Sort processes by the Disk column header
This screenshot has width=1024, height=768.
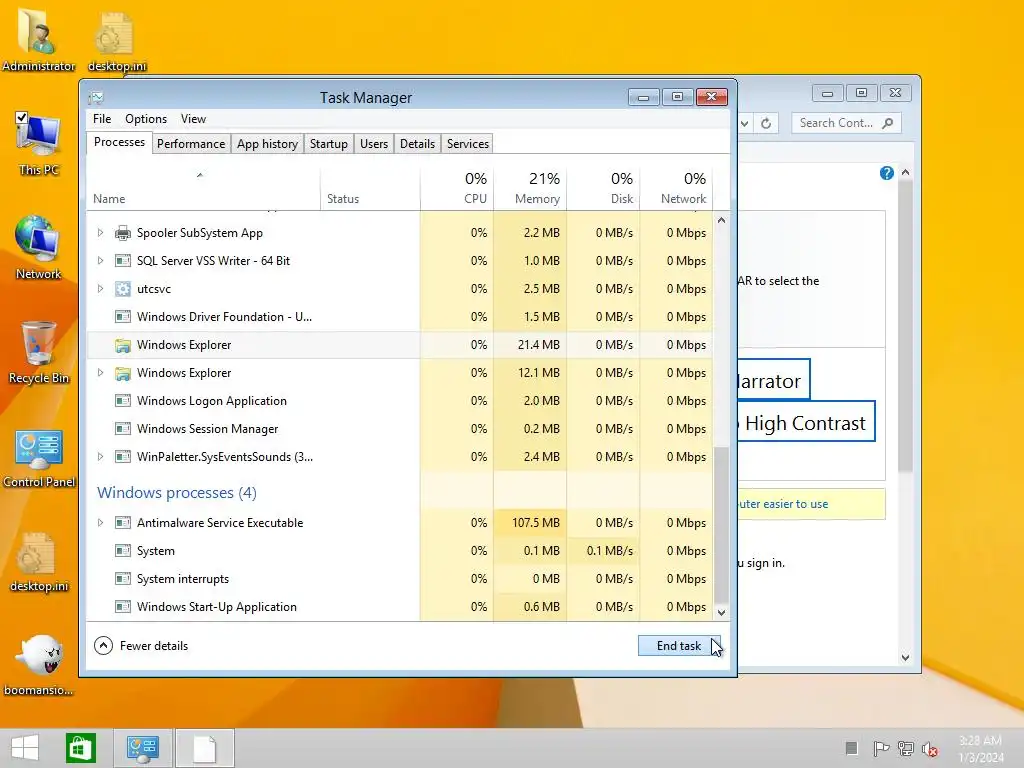pyautogui.click(x=603, y=187)
